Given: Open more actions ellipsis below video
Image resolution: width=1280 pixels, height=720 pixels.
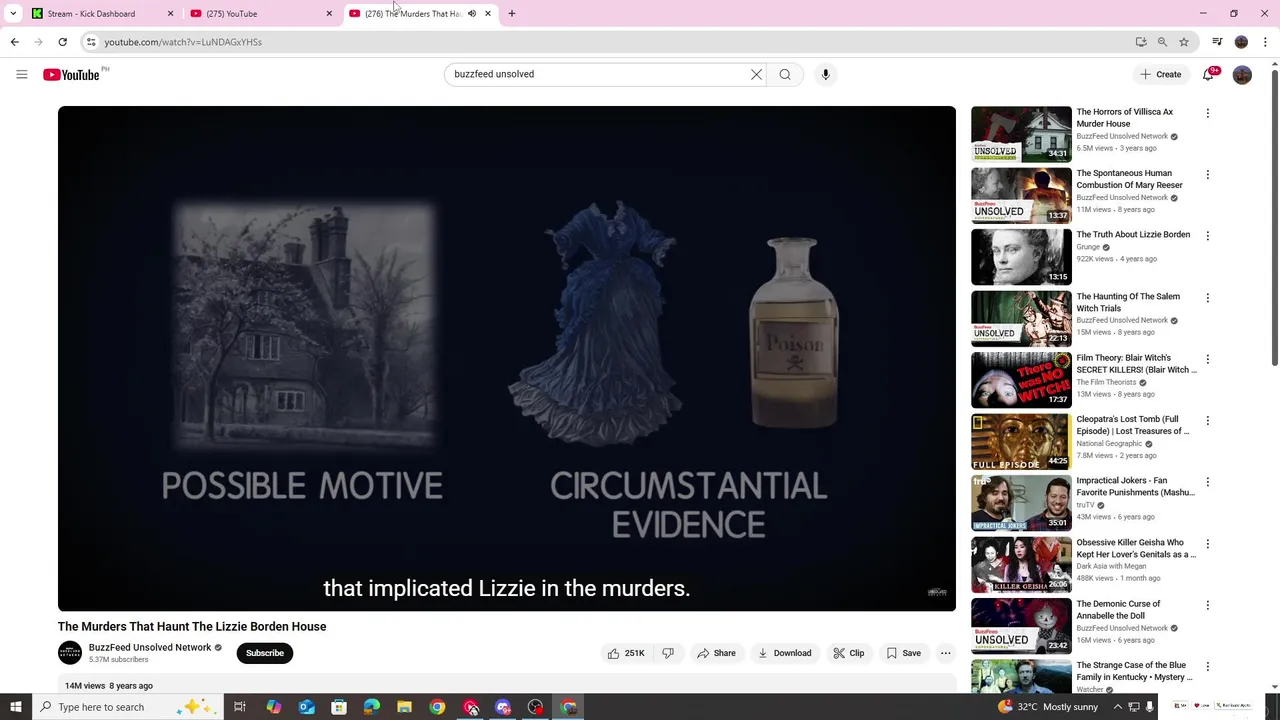Looking at the screenshot, I should (945, 653).
